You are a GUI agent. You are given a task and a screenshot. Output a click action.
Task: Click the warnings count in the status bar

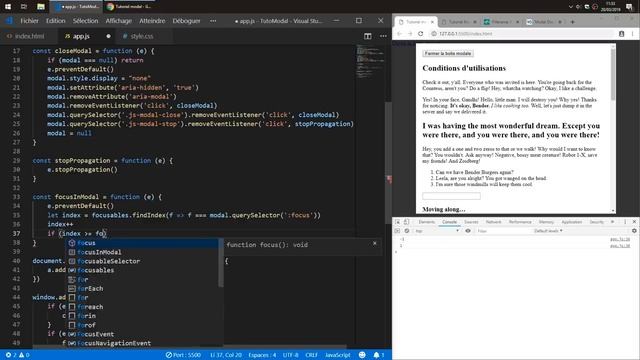pyautogui.click(x=24, y=355)
